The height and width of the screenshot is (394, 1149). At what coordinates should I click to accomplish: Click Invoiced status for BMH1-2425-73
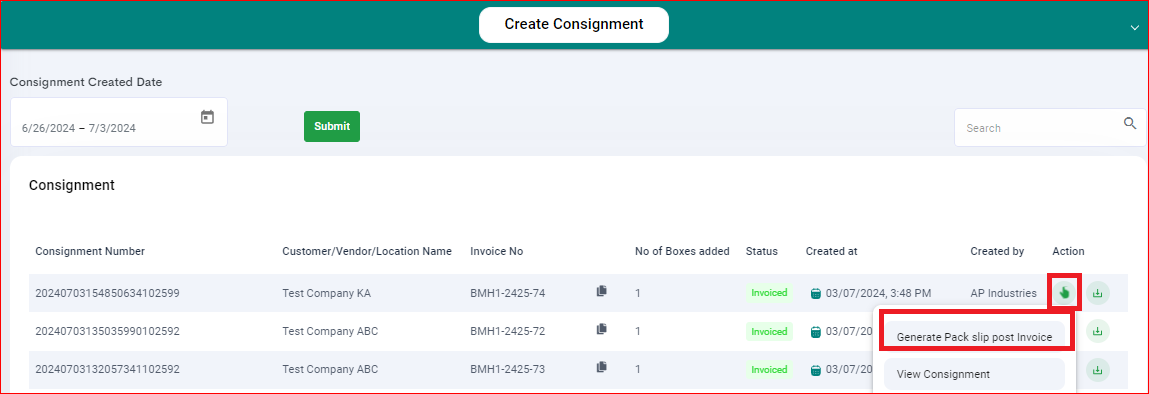tap(769, 369)
